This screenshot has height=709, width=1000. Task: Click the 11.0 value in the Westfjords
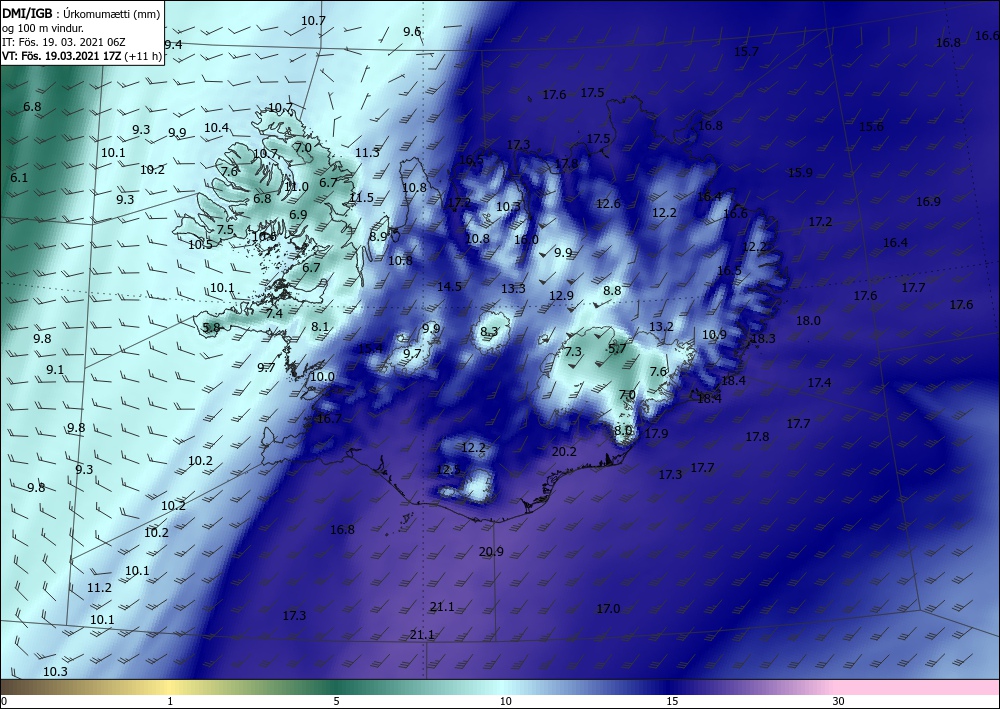coord(297,187)
